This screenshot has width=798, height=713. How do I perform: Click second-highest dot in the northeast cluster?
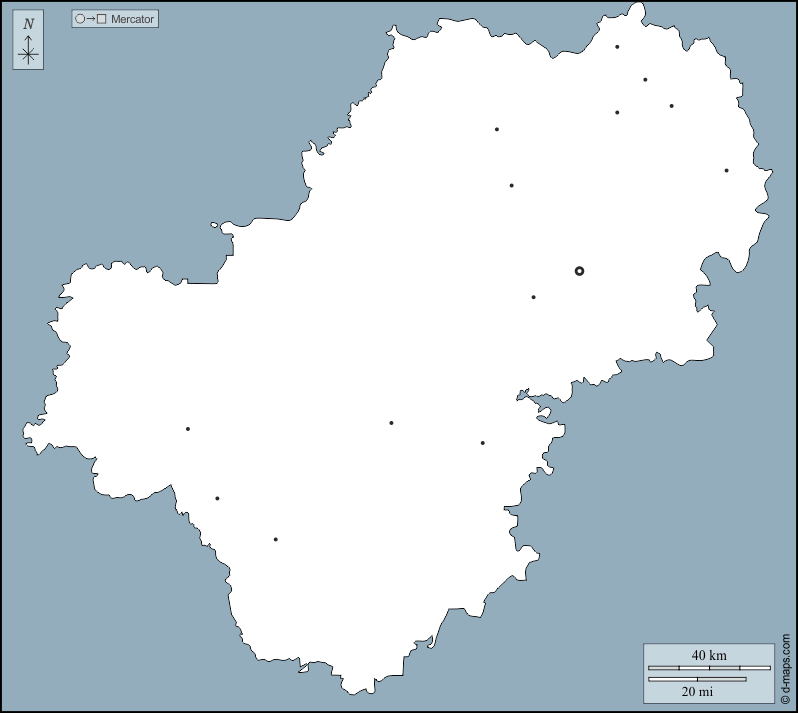click(645, 79)
